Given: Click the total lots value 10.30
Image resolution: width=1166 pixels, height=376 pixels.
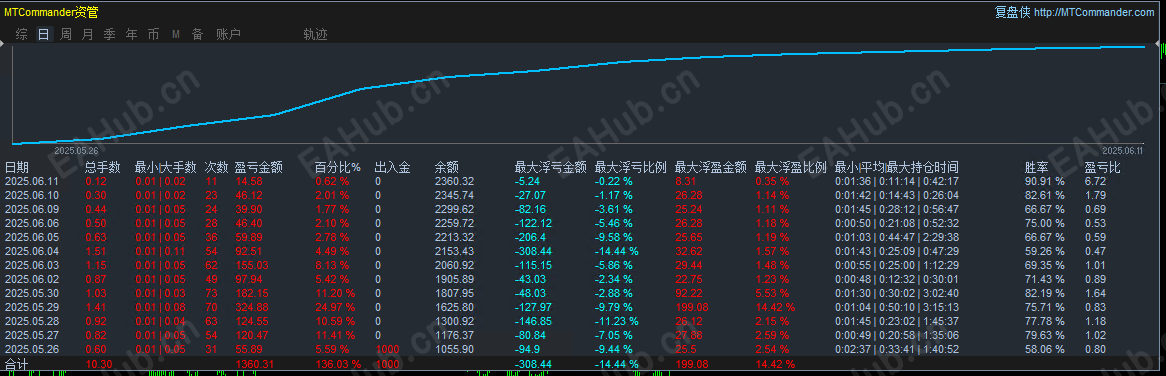Looking at the screenshot, I should coord(98,364).
